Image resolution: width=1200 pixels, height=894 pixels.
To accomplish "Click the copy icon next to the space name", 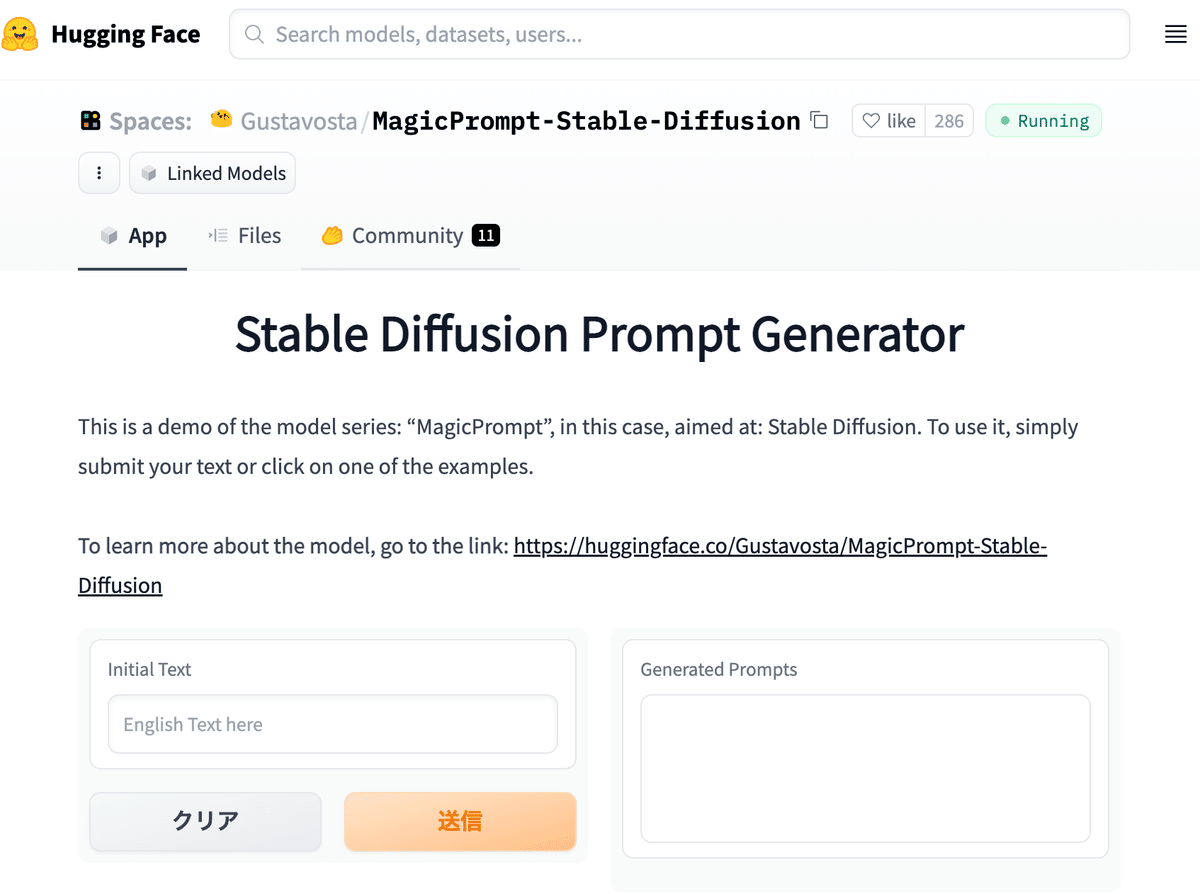I will pyautogui.click(x=818, y=120).
